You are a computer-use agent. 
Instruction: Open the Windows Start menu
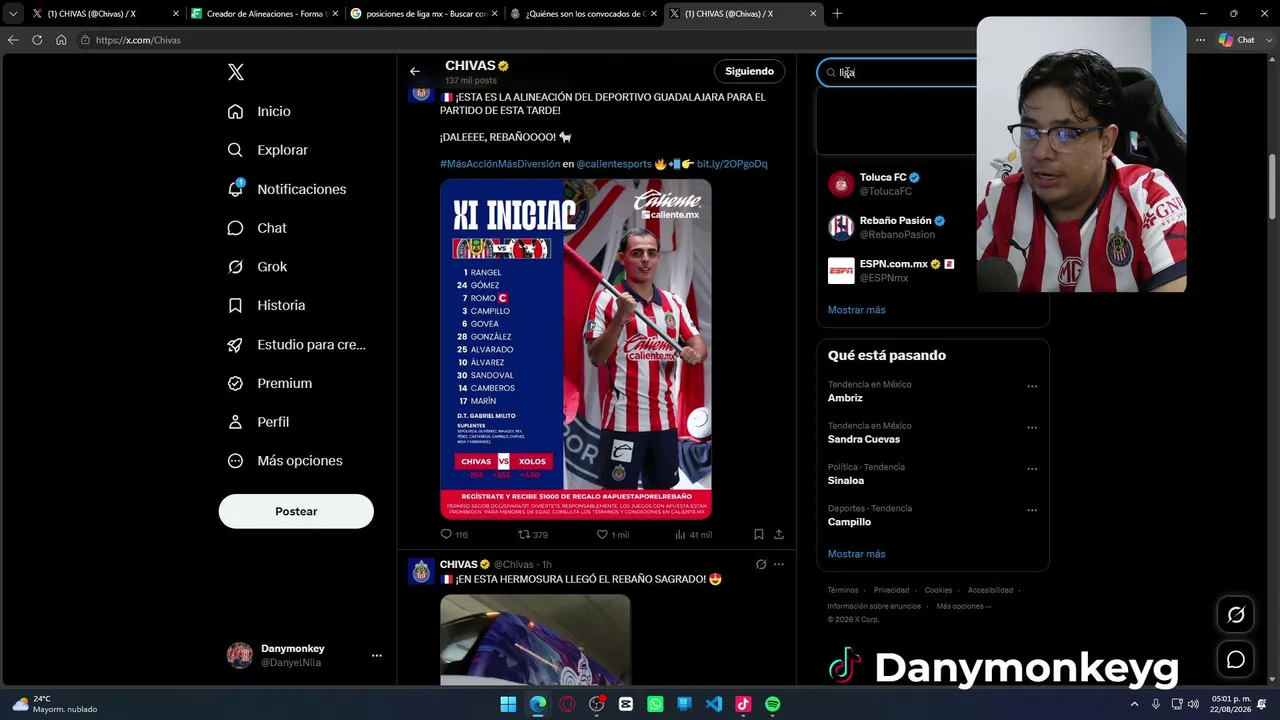[508, 704]
